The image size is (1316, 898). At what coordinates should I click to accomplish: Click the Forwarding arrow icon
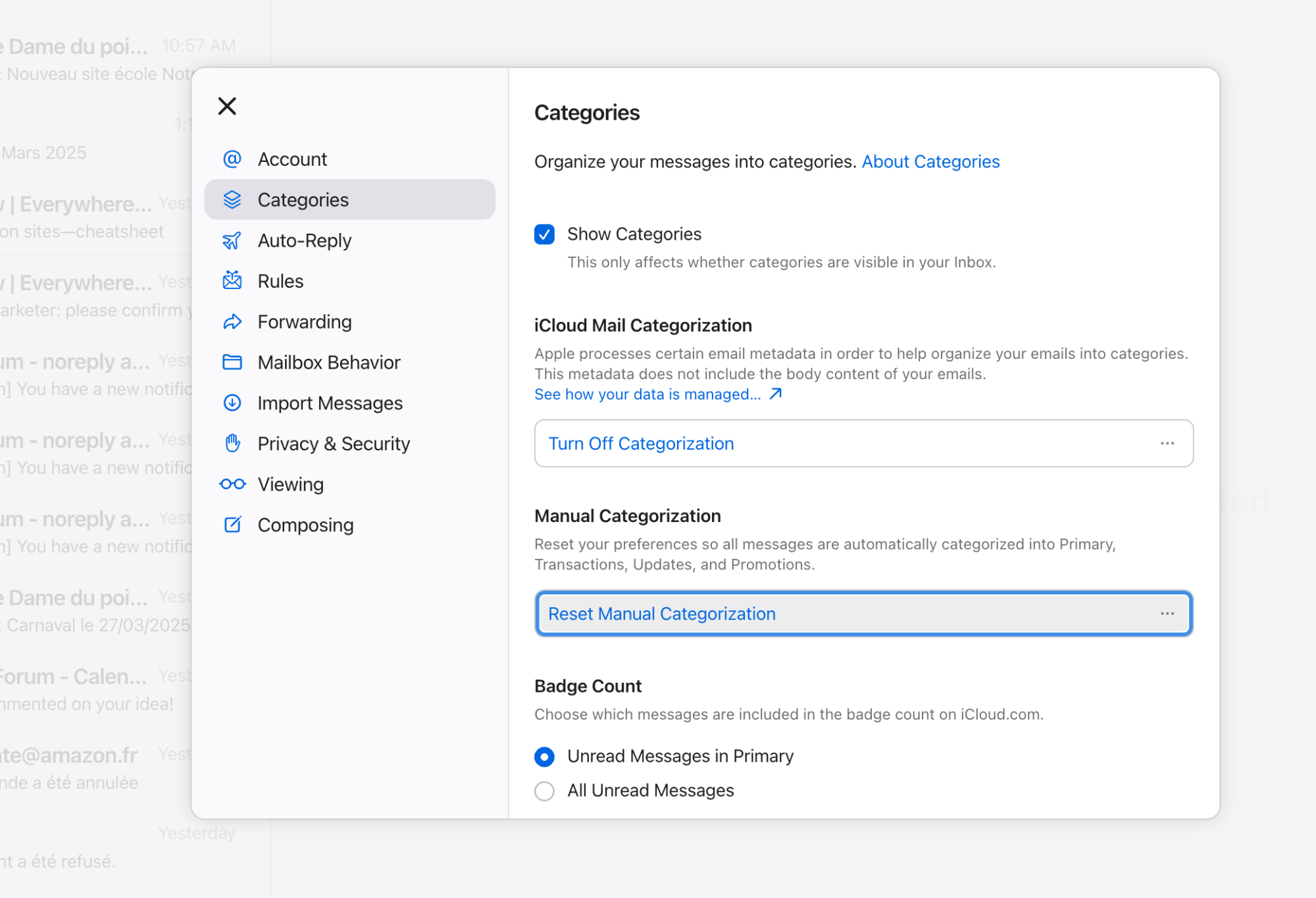(x=232, y=322)
